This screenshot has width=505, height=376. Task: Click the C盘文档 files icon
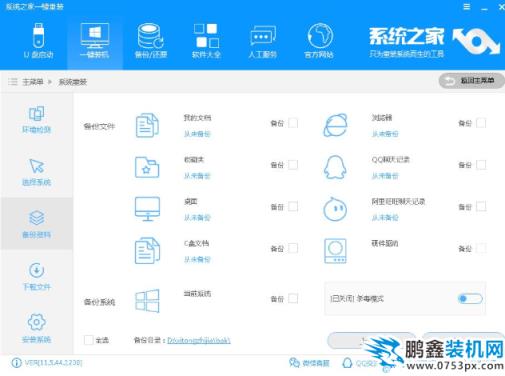pyautogui.click(x=147, y=251)
